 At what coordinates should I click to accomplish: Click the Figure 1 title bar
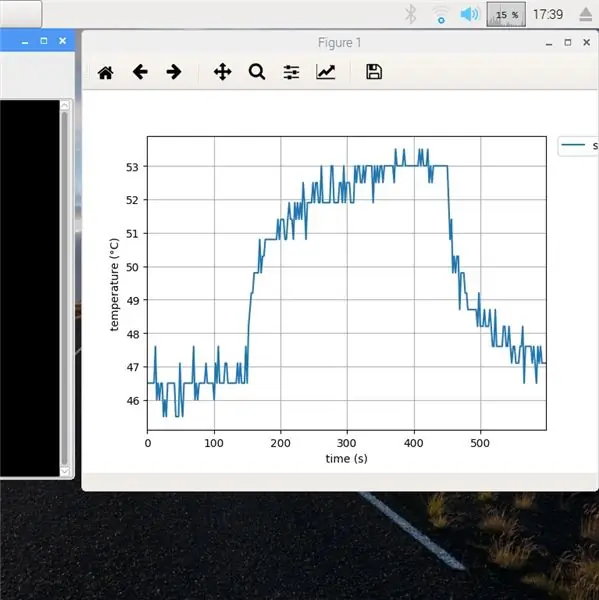[339, 42]
